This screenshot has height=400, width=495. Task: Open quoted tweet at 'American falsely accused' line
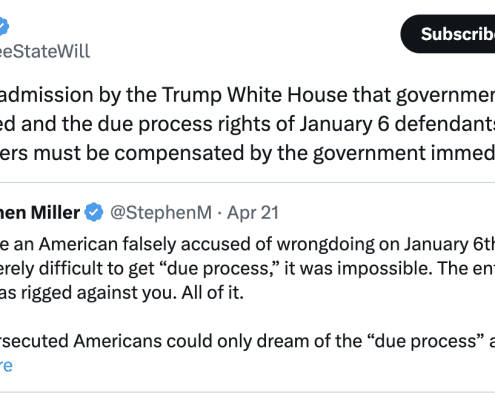(247, 244)
